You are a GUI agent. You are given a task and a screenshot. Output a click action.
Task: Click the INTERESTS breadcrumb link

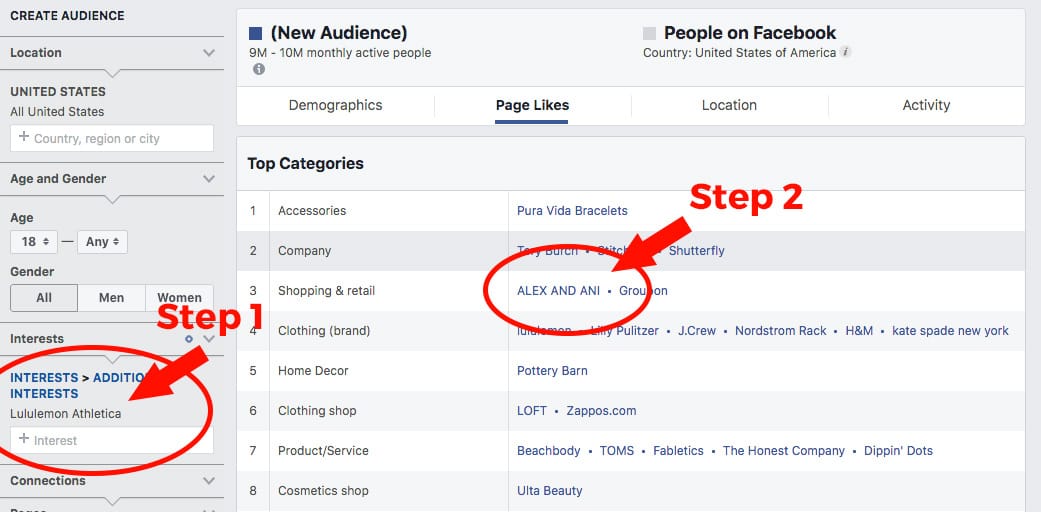tap(44, 377)
